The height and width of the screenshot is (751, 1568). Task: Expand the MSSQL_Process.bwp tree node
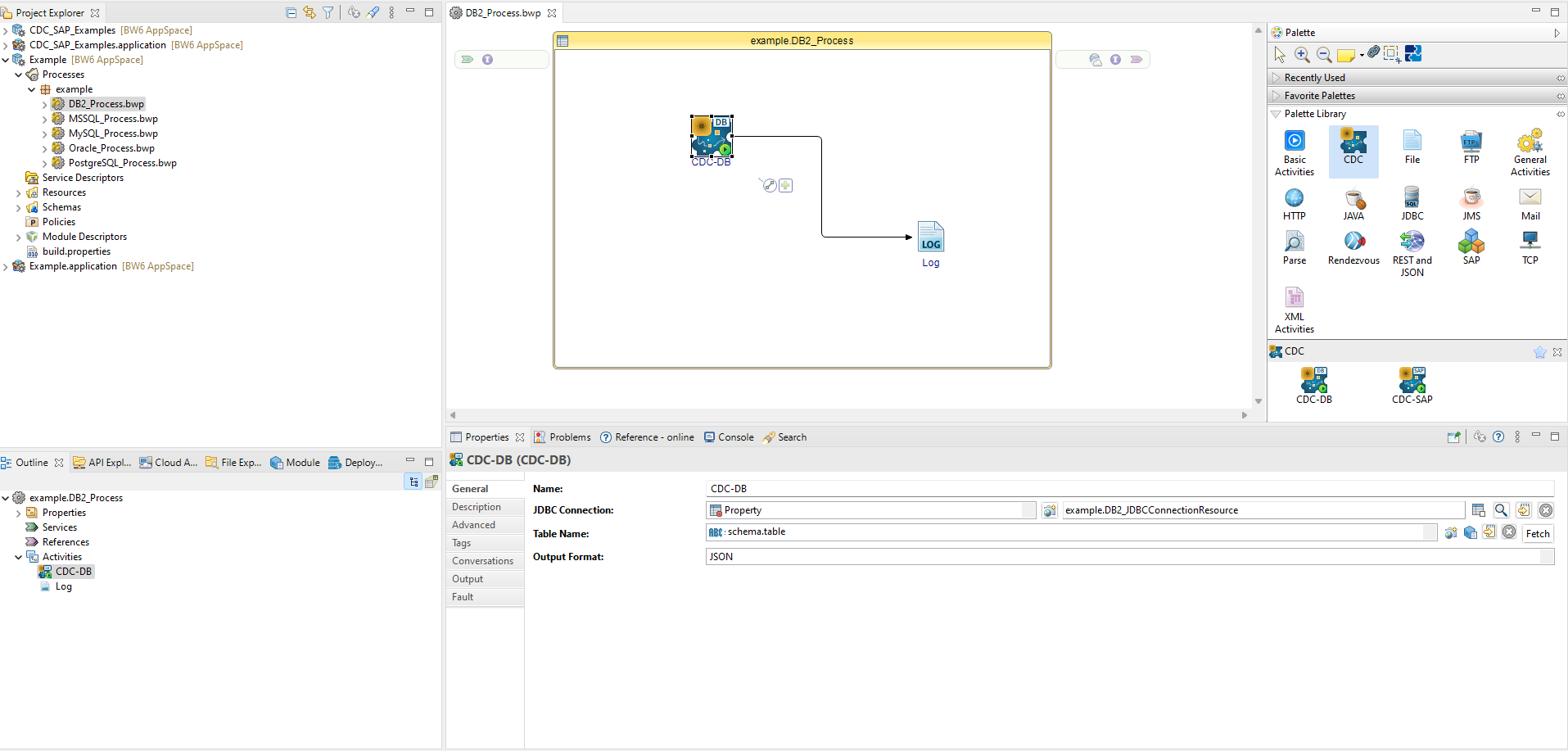pyautogui.click(x=45, y=120)
